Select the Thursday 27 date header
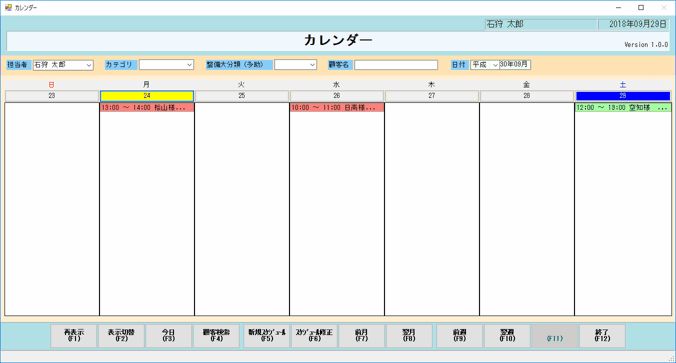The image size is (676, 363). (432, 96)
